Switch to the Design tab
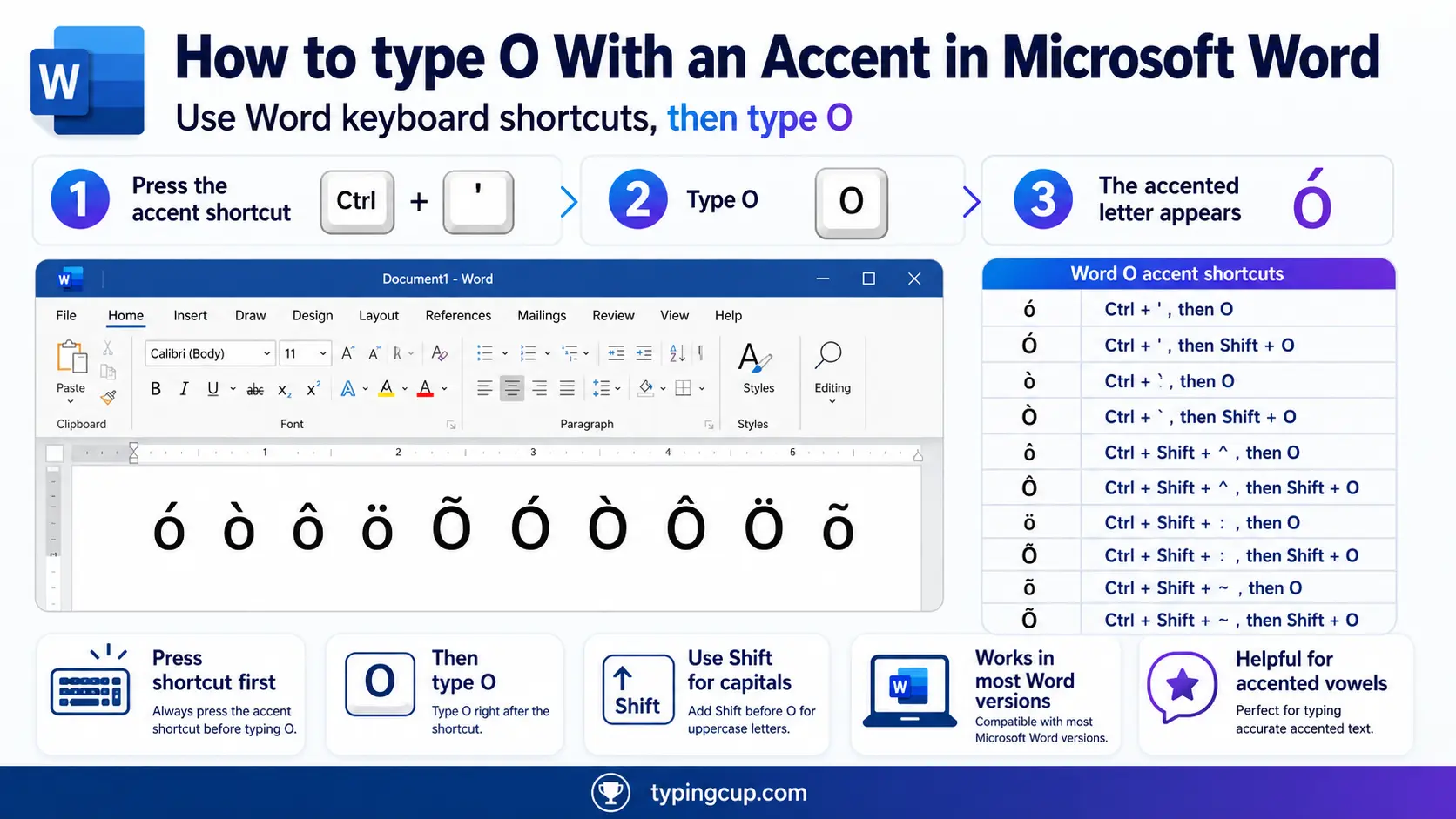Image resolution: width=1456 pixels, height=819 pixels. pos(313,315)
